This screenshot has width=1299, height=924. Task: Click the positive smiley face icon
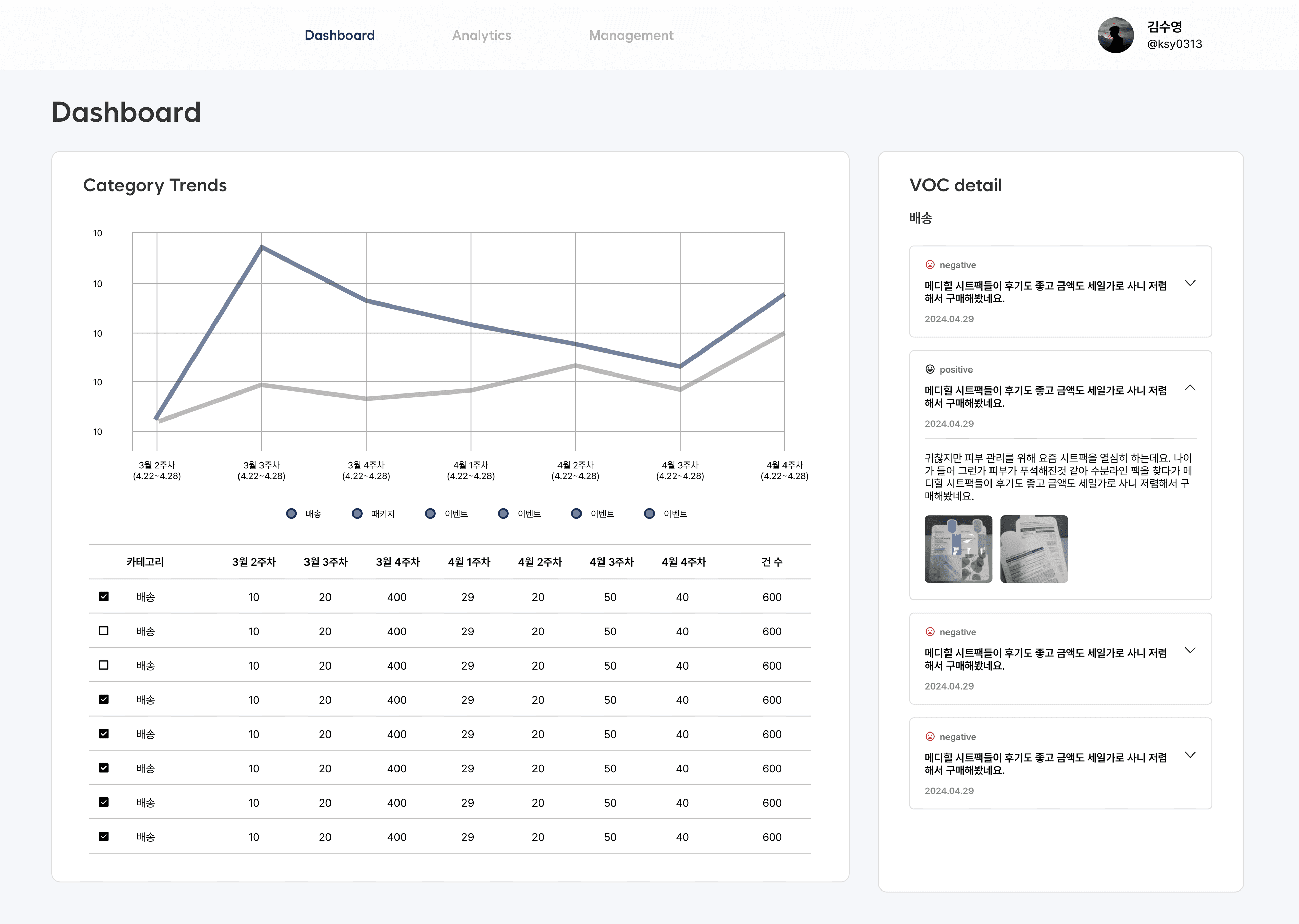pyautogui.click(x=930, y=369)
